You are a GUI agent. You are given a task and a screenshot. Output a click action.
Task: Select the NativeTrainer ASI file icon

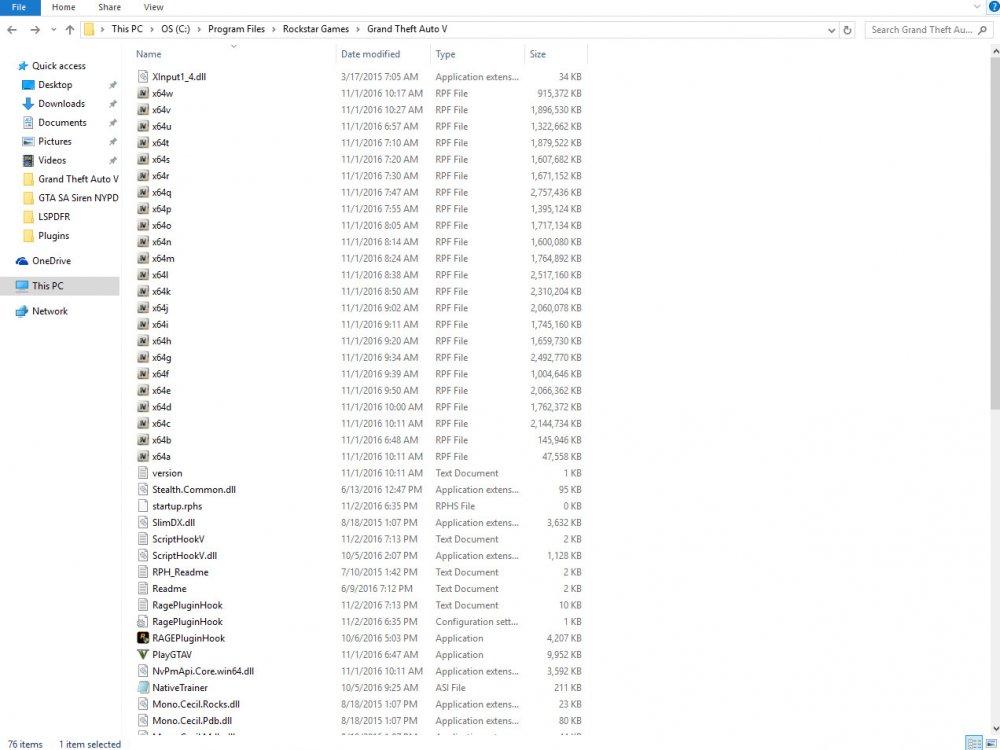(143, 688)
